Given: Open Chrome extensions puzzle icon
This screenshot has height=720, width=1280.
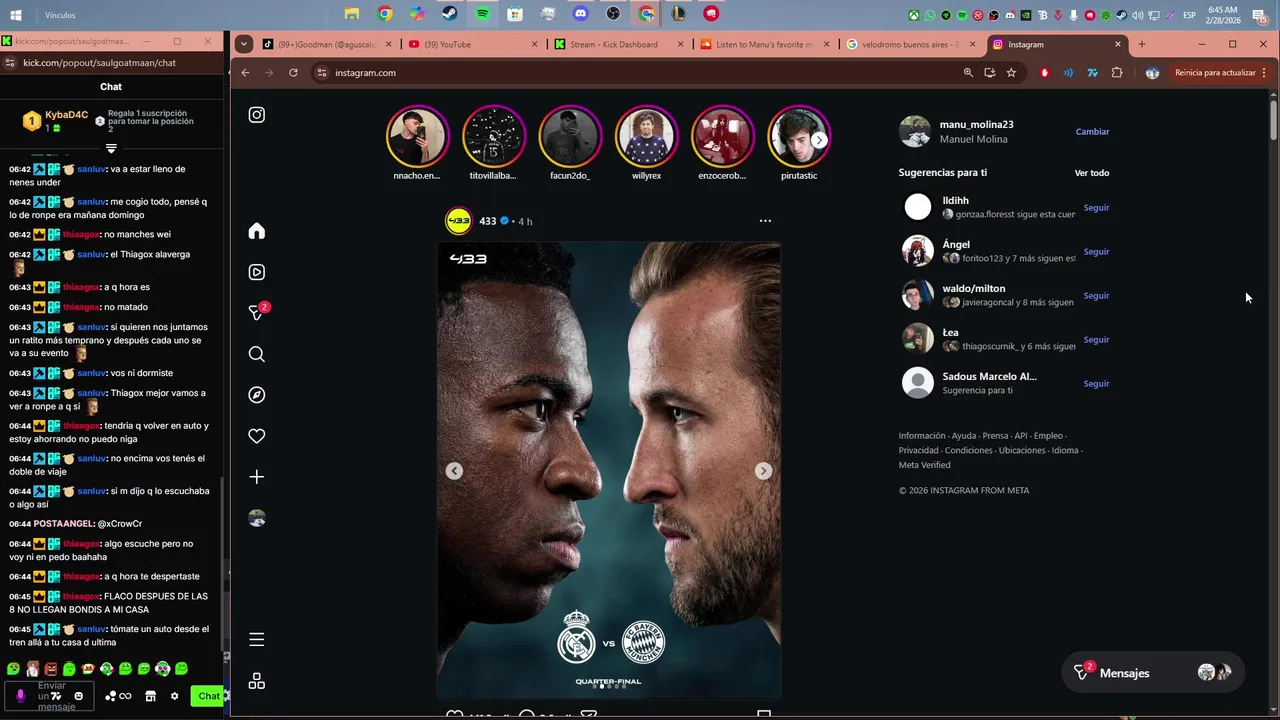Looking at the screenshot, I should [1117, 73].
